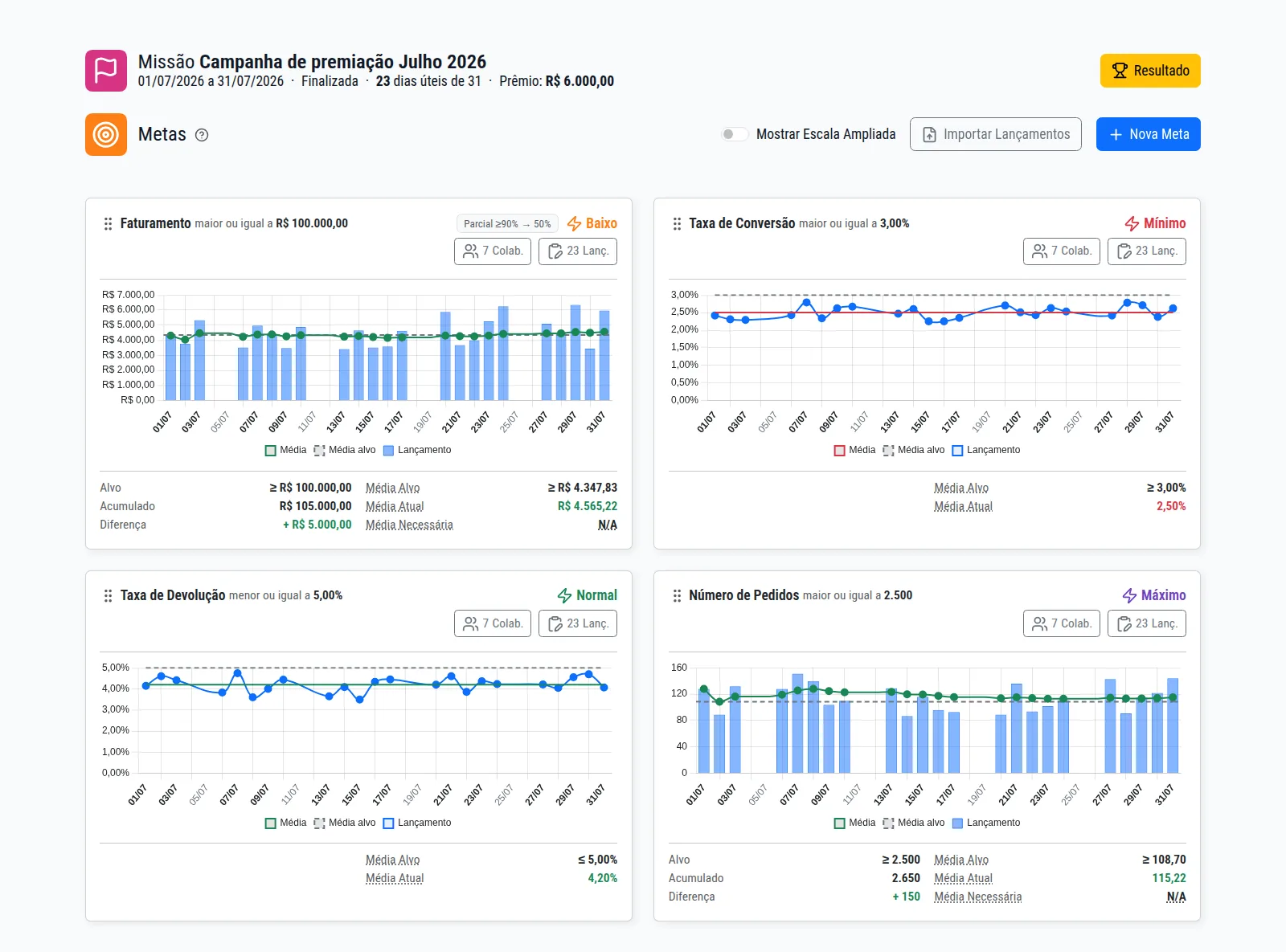Click the orange Metas target icon
This screenshot has height=952, width=1286.
click(x=106, y=134)
